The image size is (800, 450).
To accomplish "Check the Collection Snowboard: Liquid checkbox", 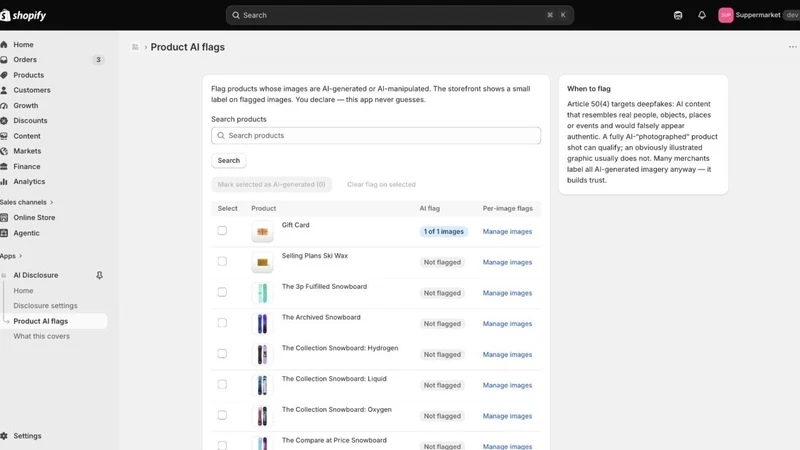I will 222,384.
